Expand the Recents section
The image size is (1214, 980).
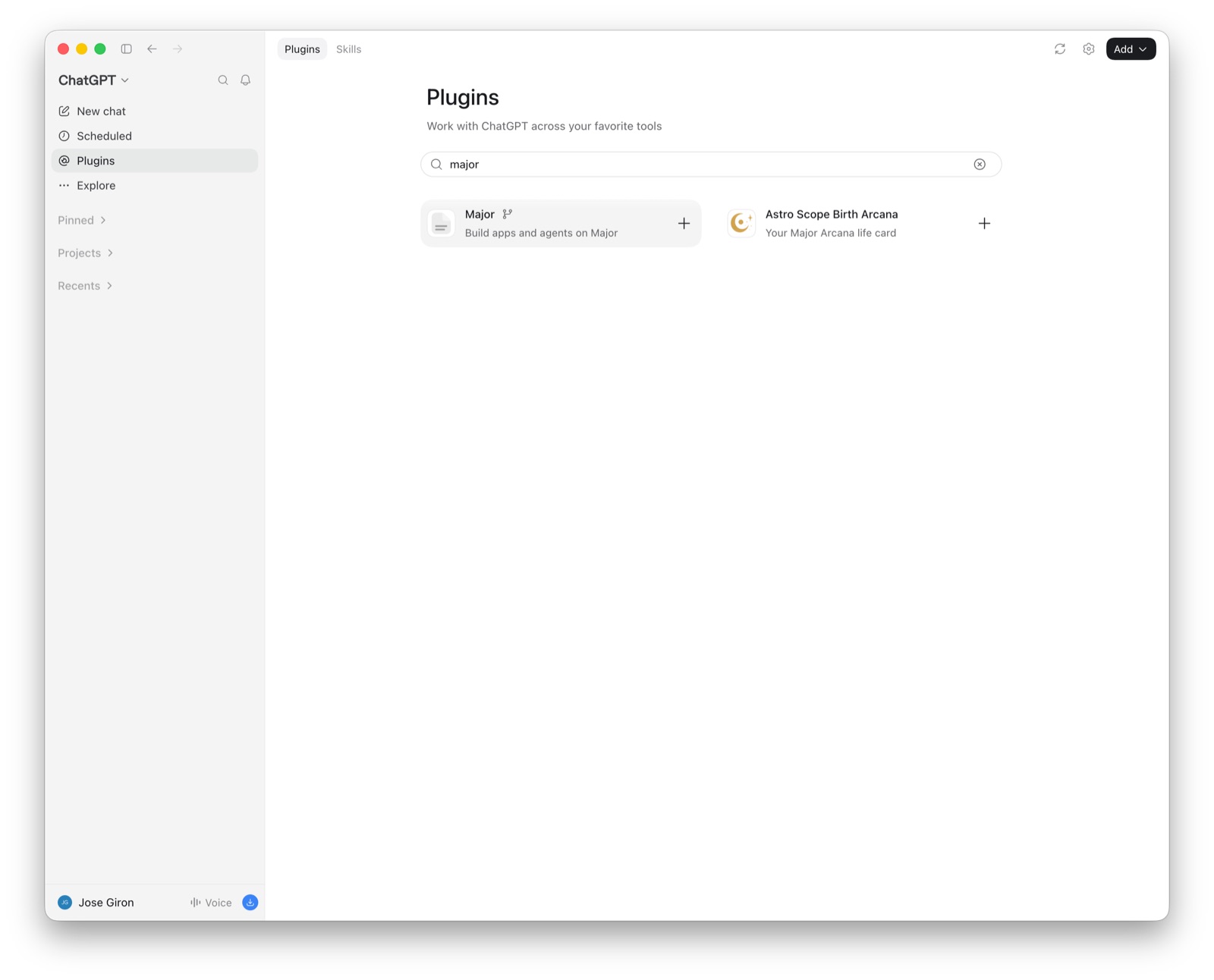[x=85, y=286]
